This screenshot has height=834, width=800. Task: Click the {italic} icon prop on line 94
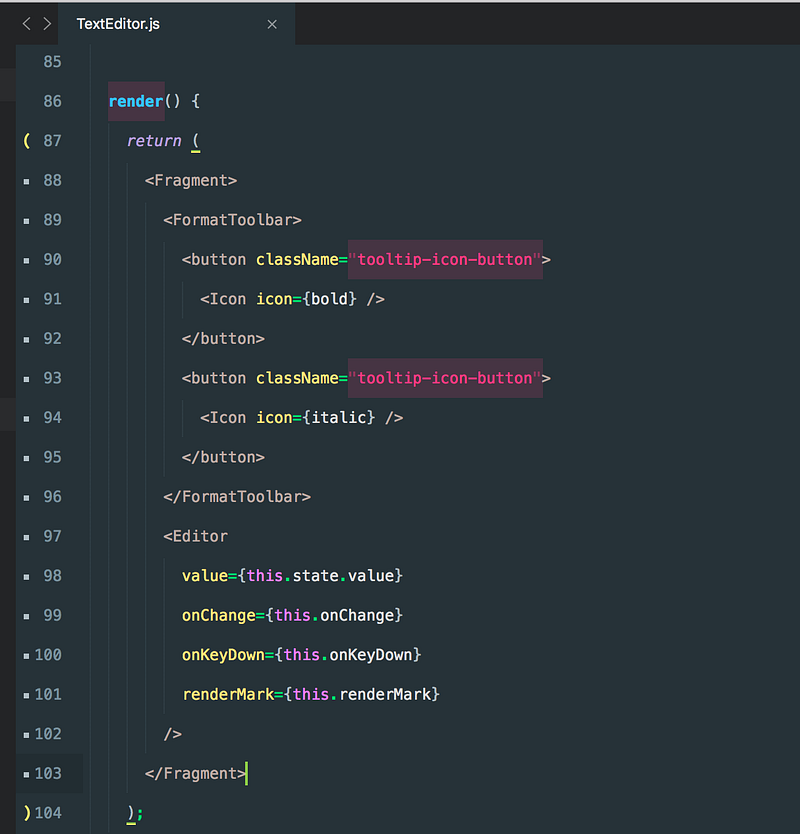coord(339,418)
